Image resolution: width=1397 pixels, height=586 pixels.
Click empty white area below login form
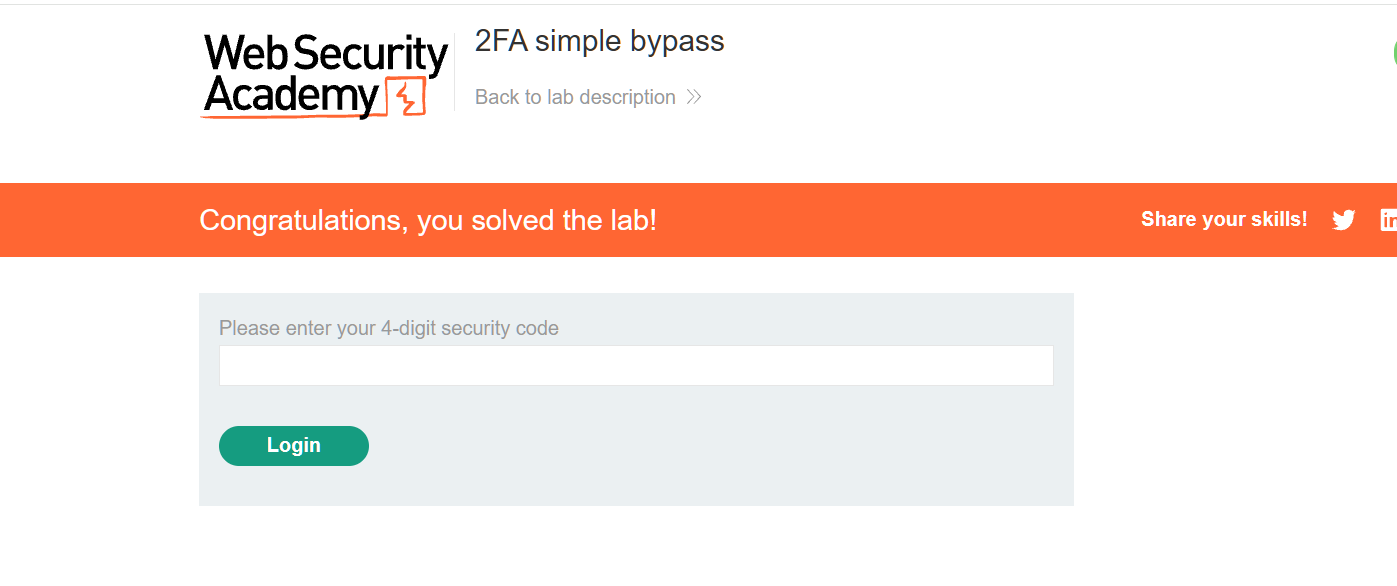[636, 548]
